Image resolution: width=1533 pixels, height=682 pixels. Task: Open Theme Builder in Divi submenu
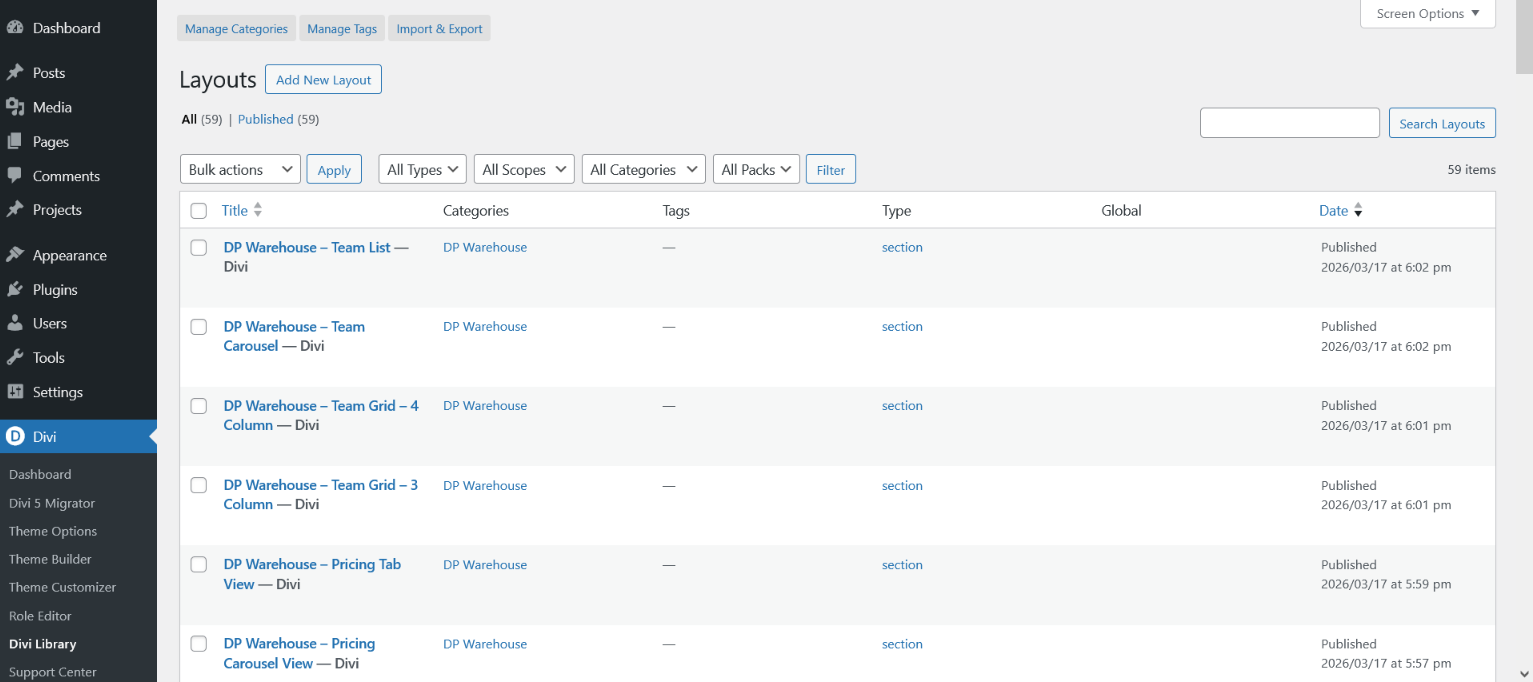[x=50, y=559]
